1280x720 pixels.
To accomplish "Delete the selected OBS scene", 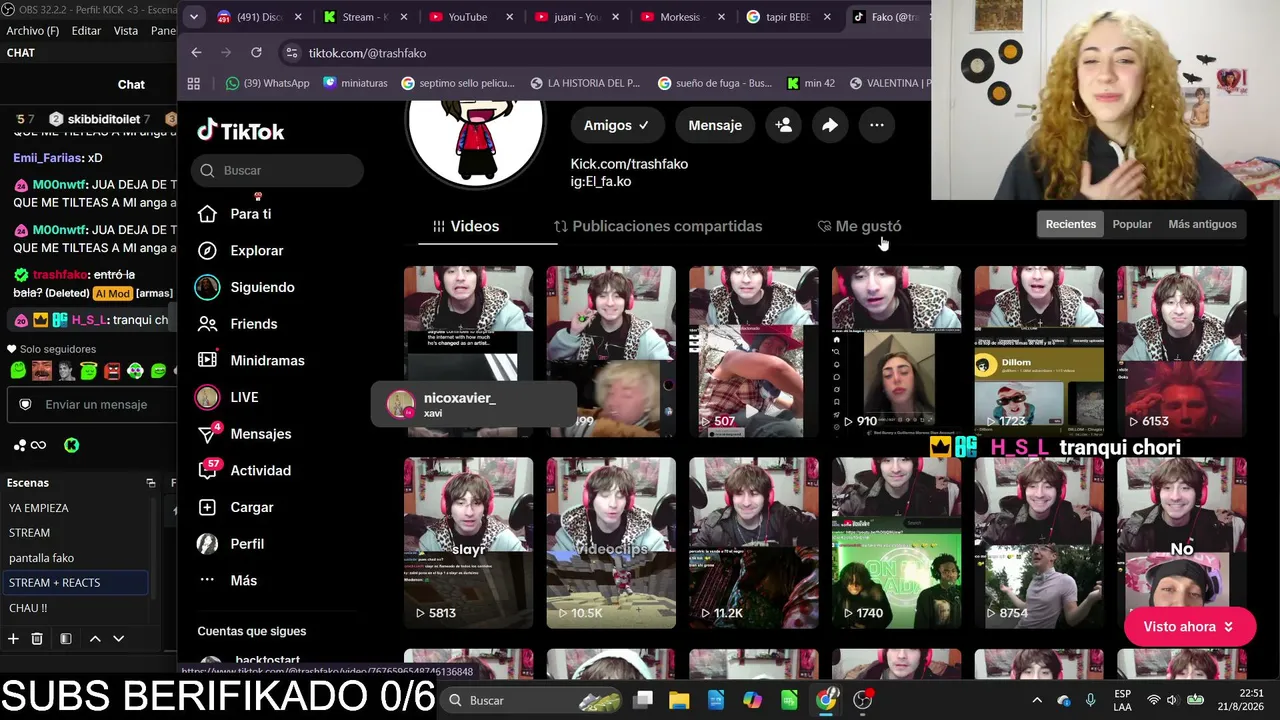I will 37,639.
